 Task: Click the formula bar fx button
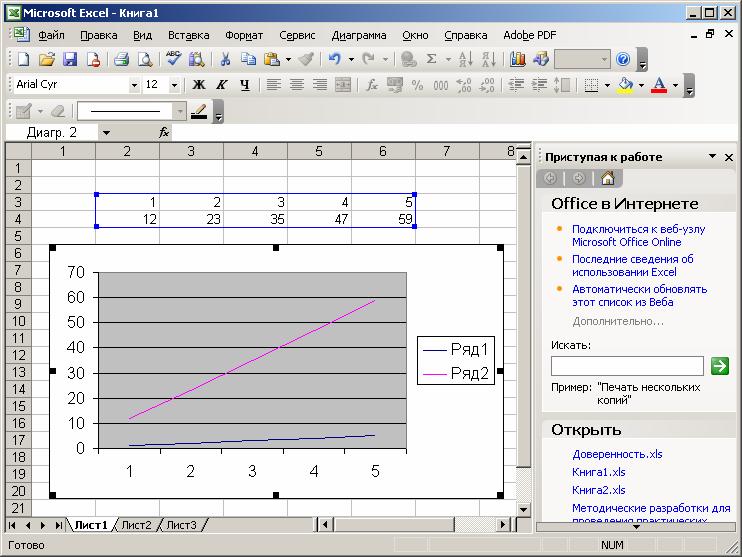pyautogui.click(x=164, y=133)
